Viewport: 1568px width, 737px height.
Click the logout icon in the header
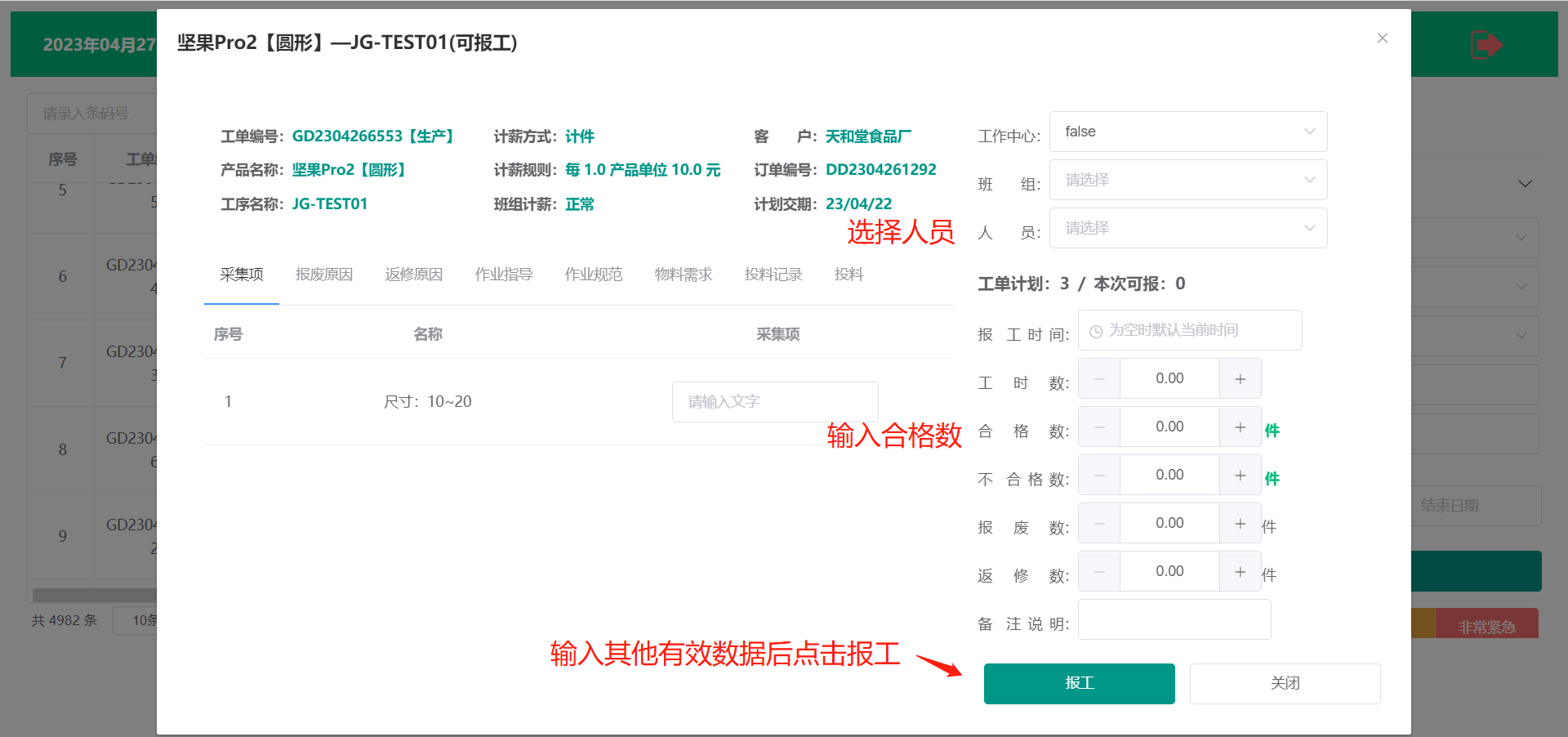[x=1486, y=44]
